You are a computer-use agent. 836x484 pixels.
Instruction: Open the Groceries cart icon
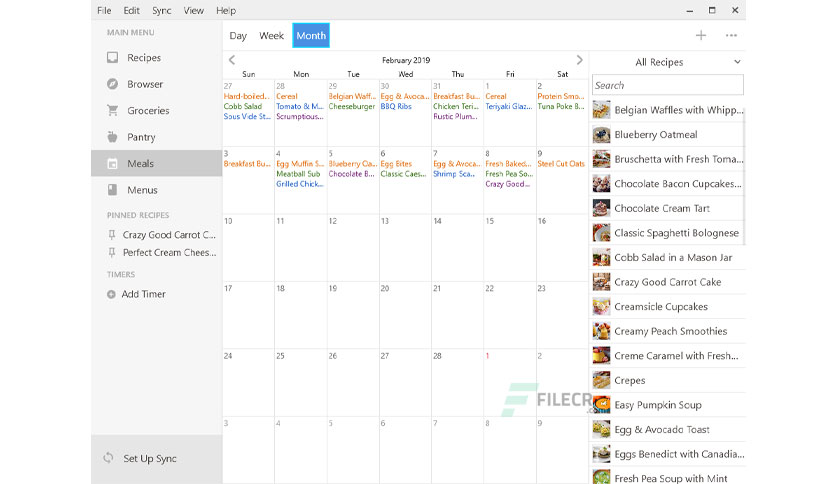(x=112, y=110)
